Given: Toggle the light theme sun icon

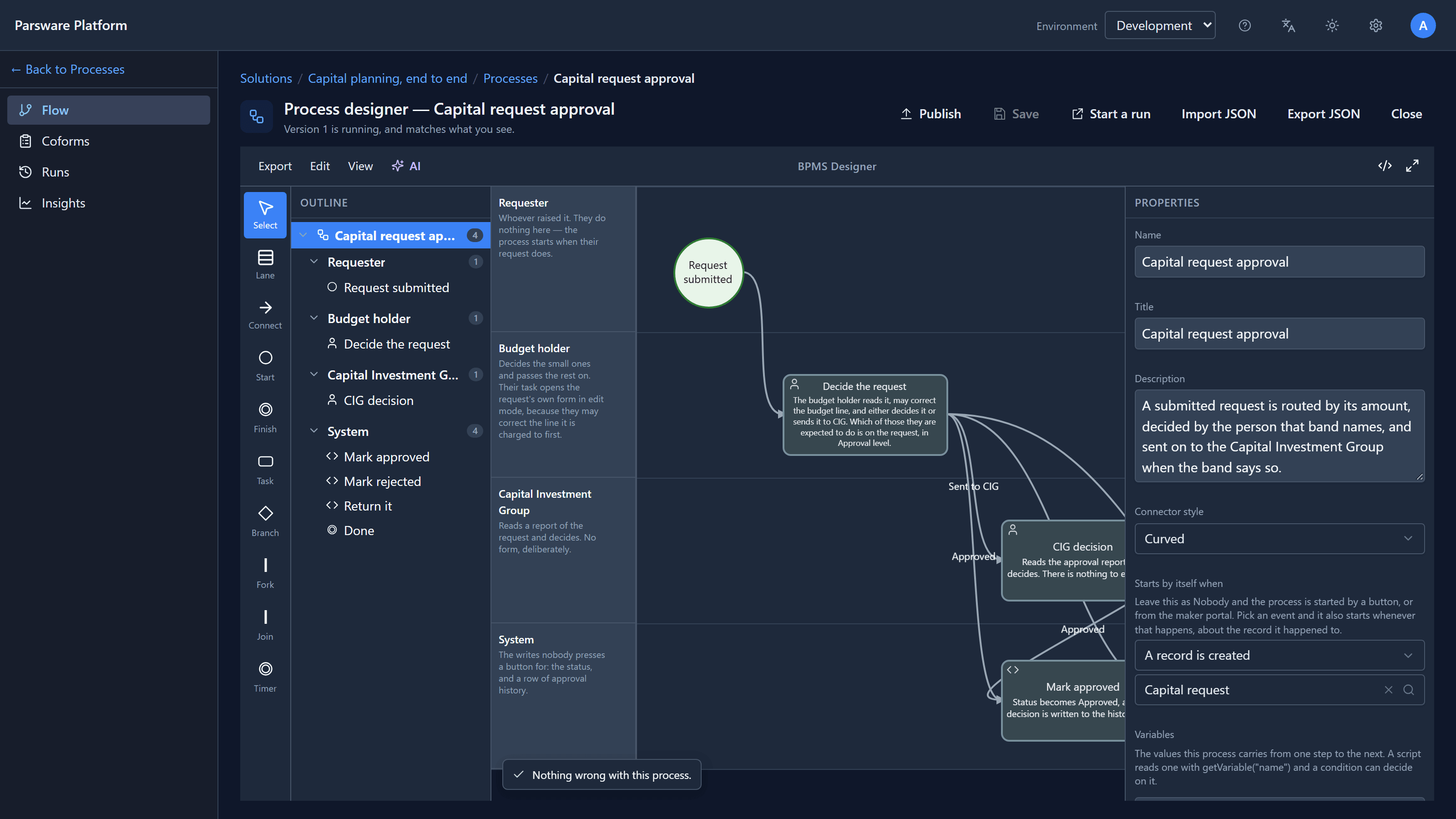Looking at the screenshot, I should [1332, 25].
